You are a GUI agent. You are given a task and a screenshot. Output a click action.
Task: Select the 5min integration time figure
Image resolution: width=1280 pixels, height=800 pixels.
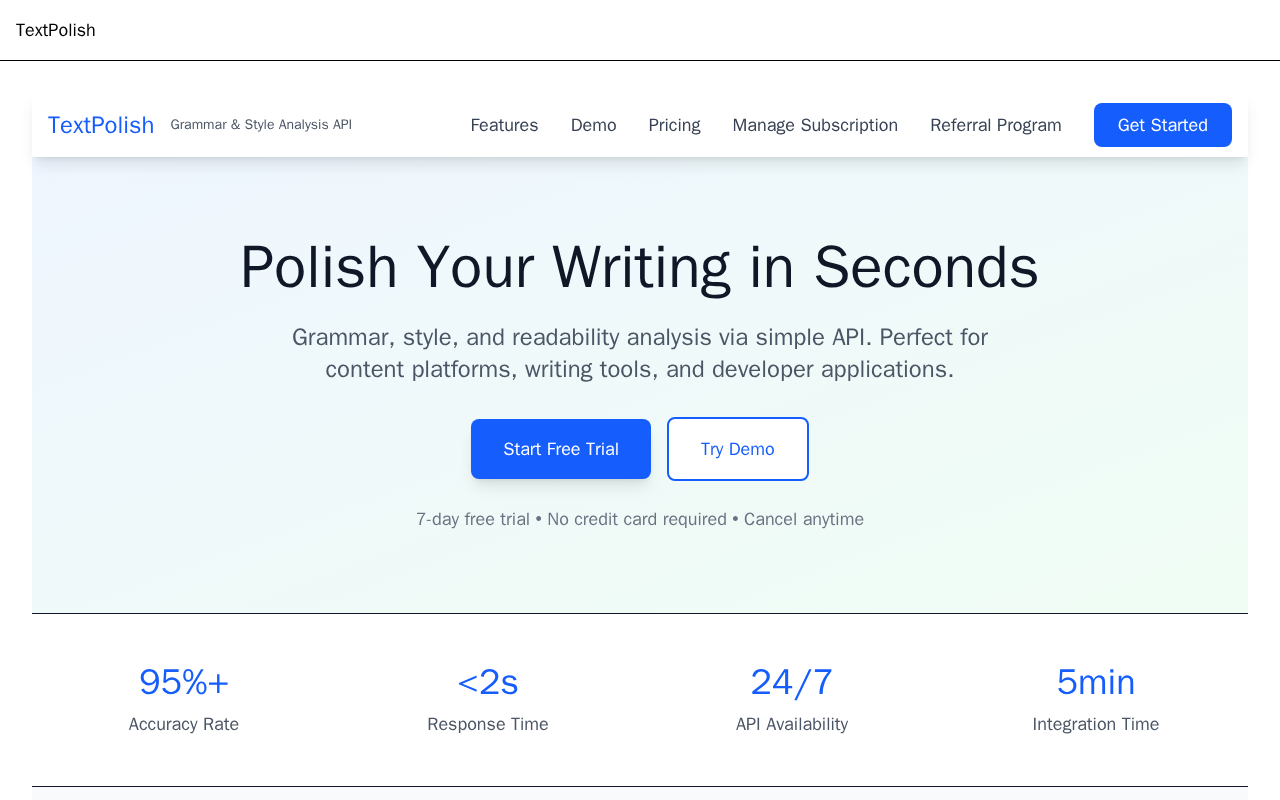(1096, 682)
